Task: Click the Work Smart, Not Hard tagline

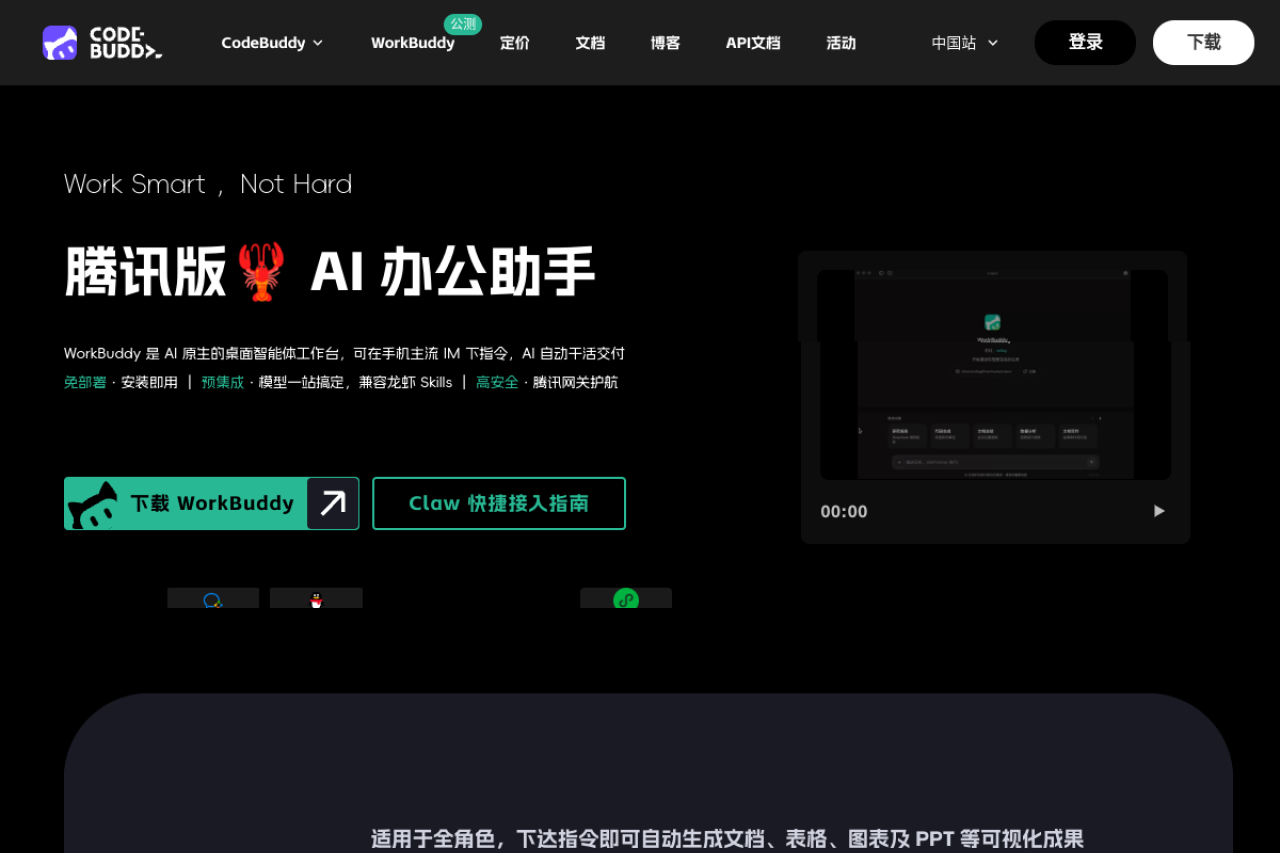Action: [x=208, y=184]
